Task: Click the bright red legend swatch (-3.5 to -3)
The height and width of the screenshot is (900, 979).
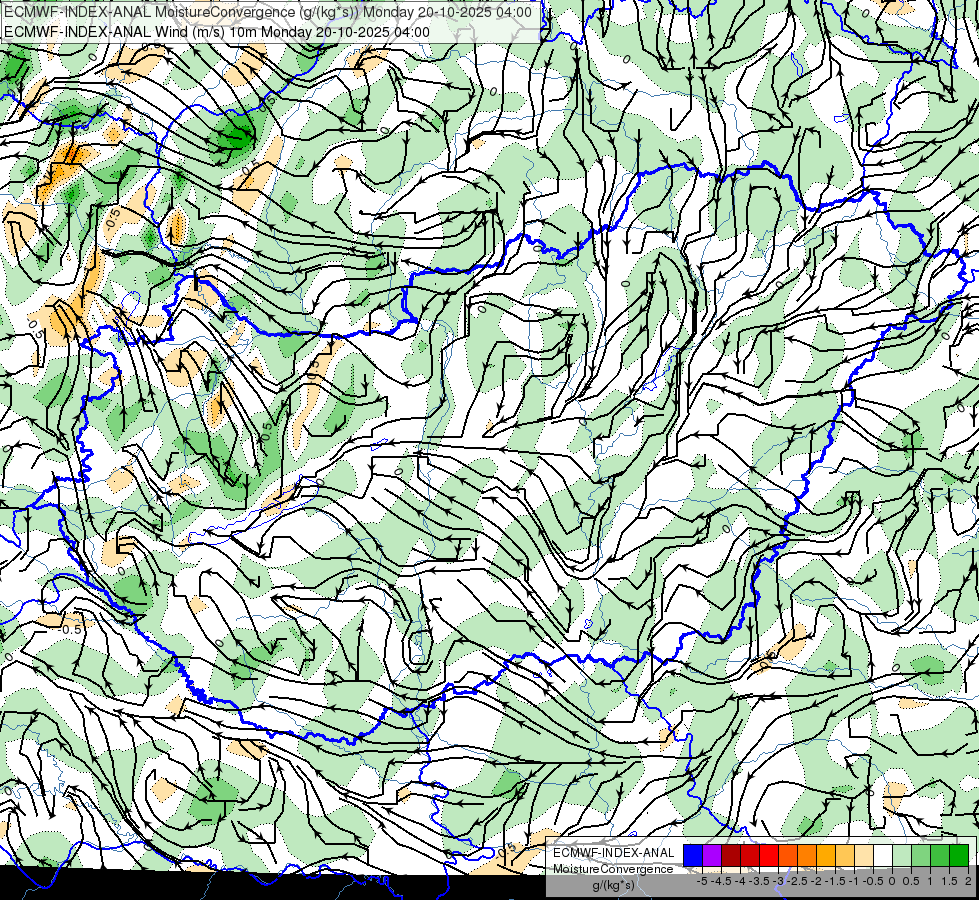Action: click(769, 856)
